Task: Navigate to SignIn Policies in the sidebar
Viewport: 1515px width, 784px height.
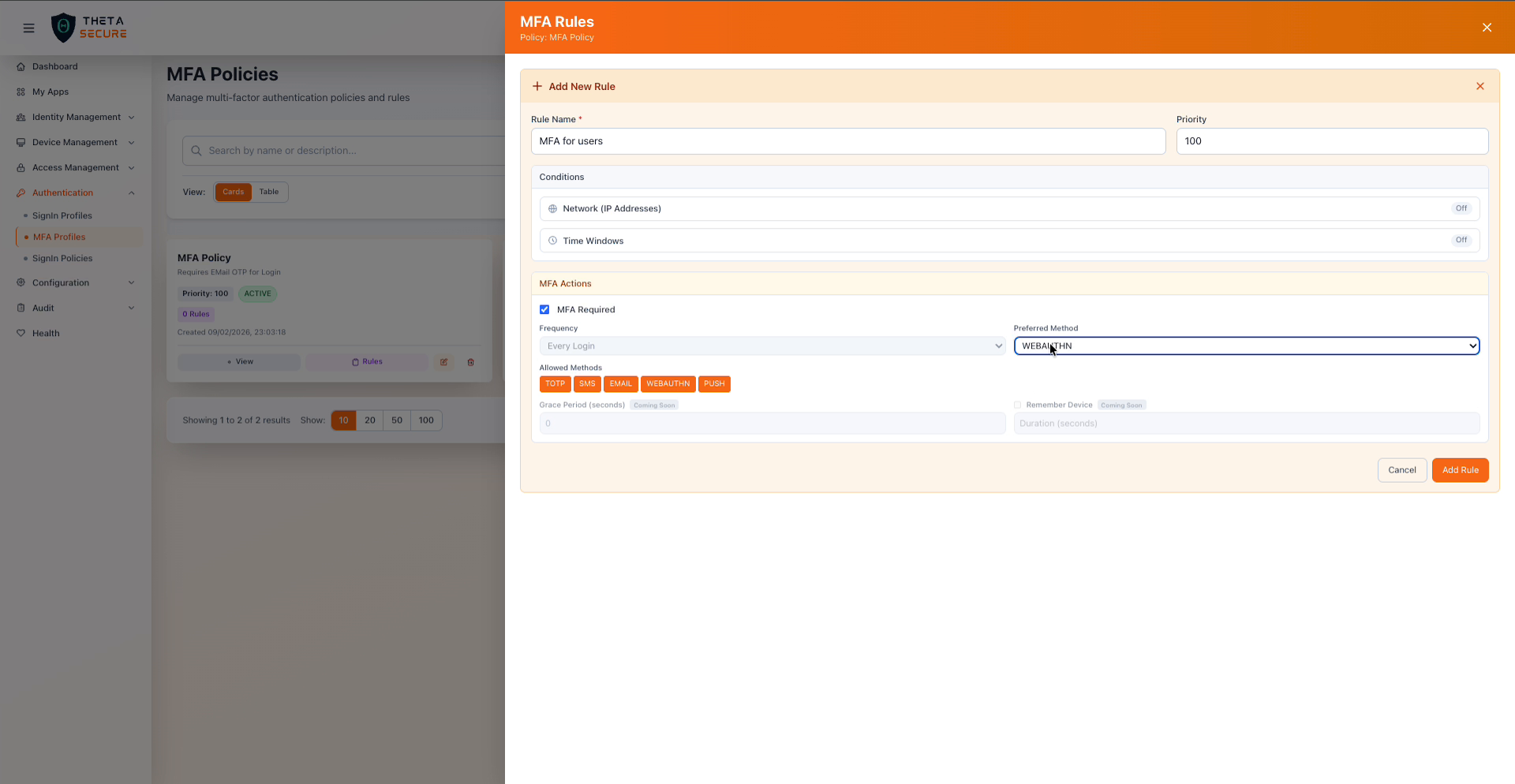Action: (x=62, y=258)
